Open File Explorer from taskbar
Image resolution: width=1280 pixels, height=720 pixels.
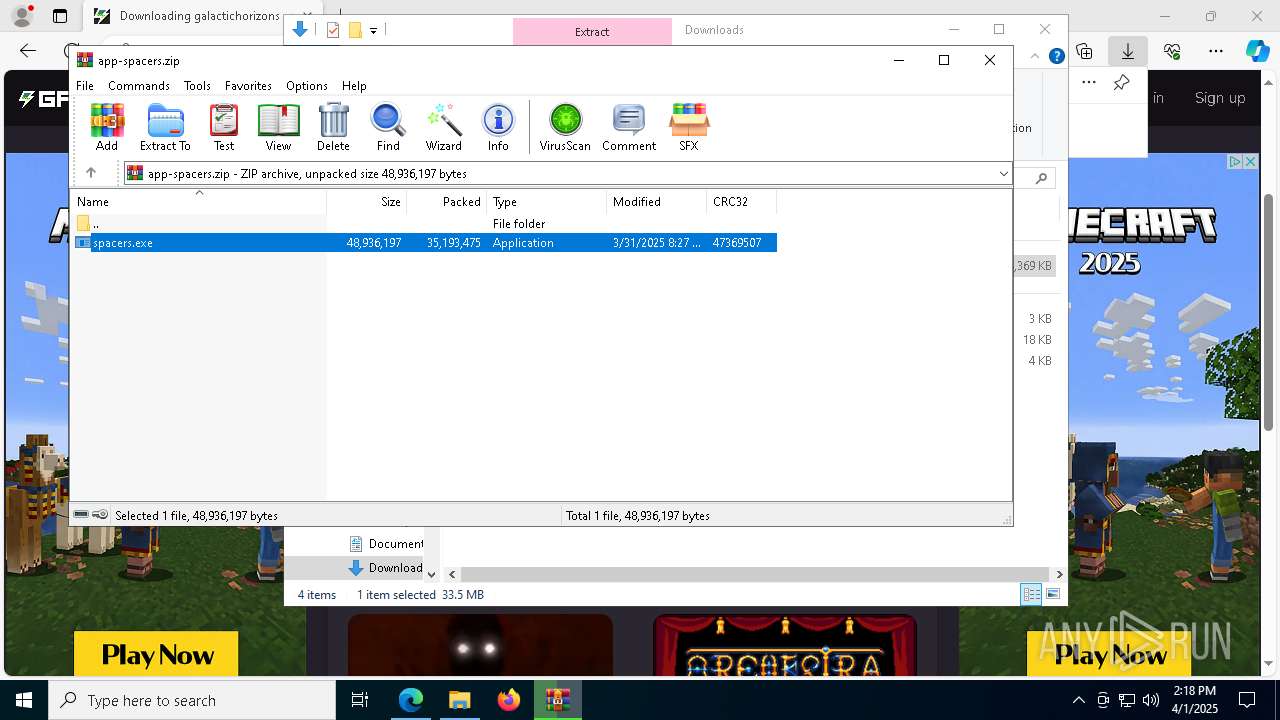coord(459,700)
